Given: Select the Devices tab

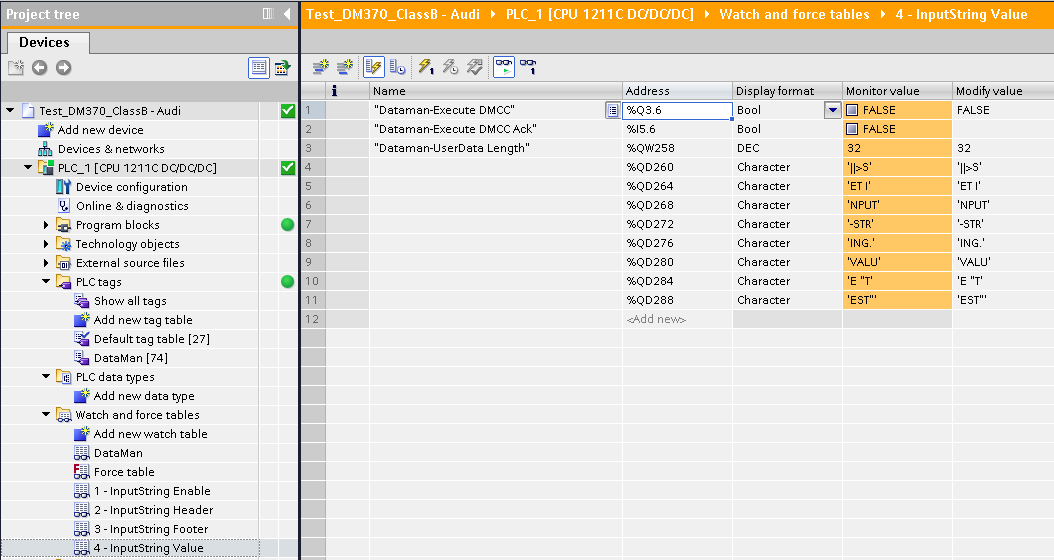Looking at the screenshot, I should tap(44, 42).
